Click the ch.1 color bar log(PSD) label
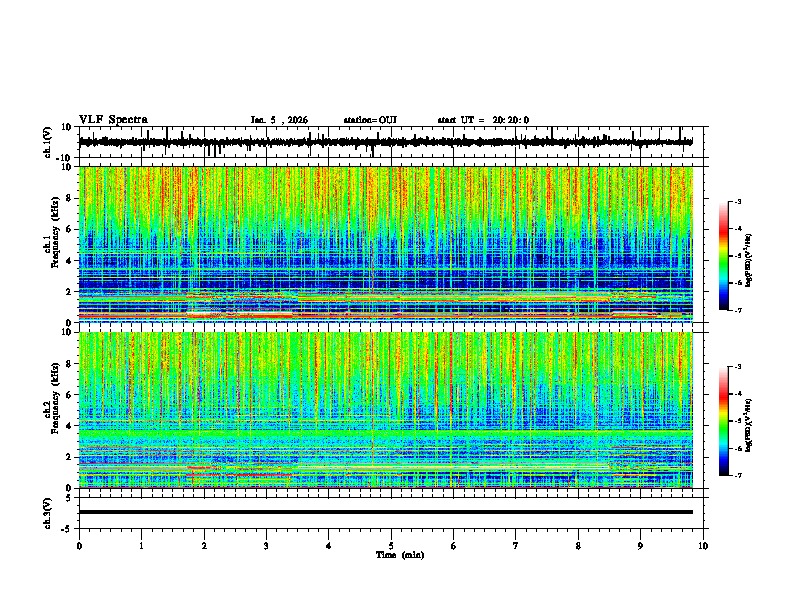This screenshot has width=792, height=612. tap(749, 261)
